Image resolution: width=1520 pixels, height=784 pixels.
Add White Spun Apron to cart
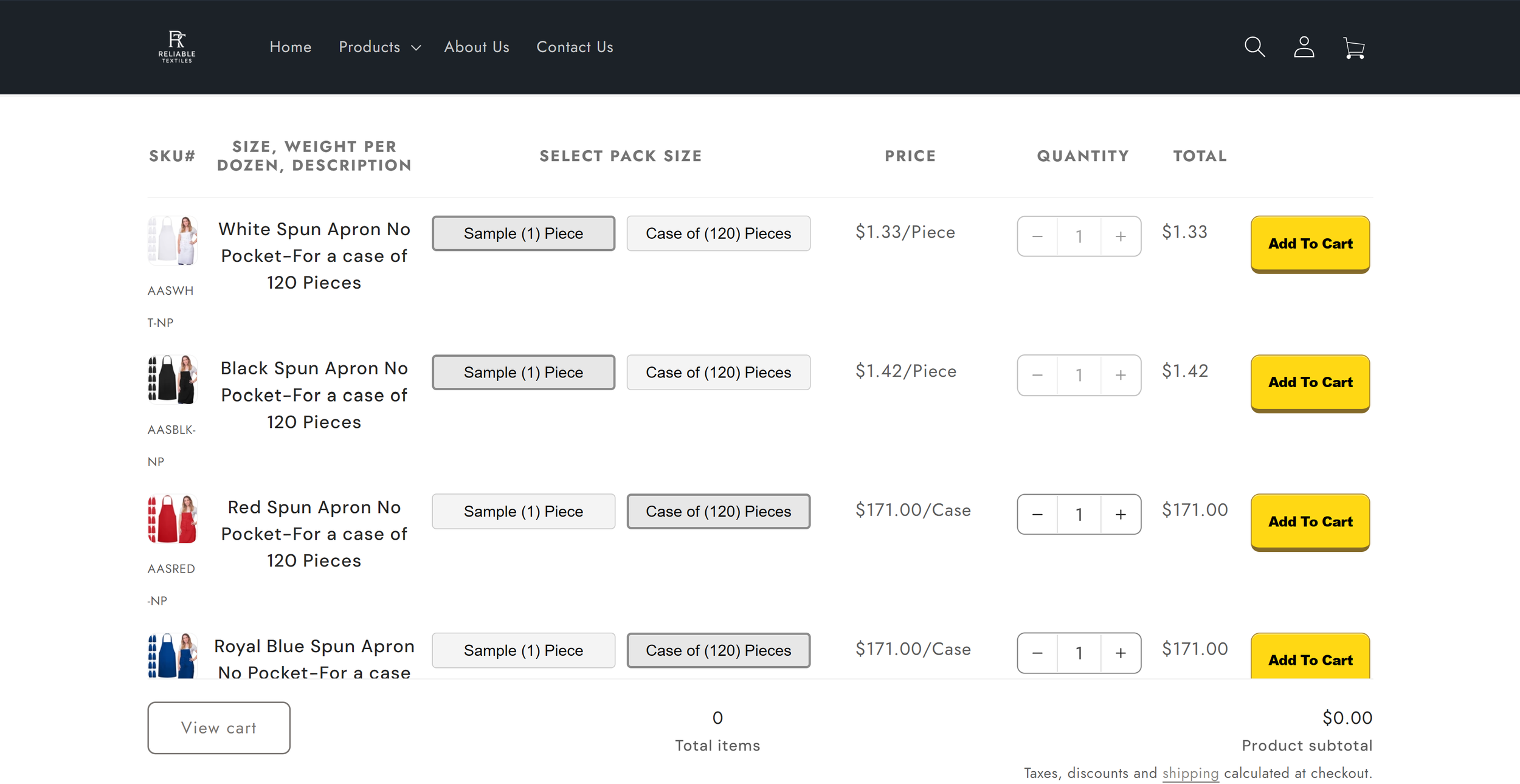[1310, 244]
